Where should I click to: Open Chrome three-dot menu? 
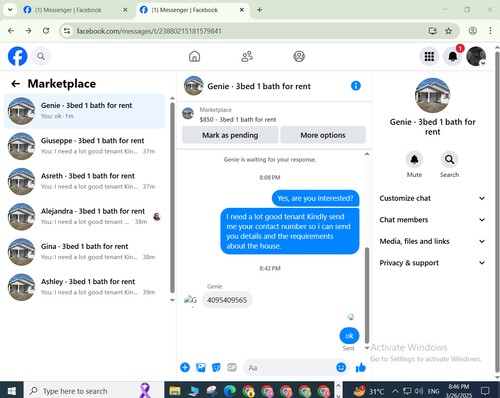pos(490,31)
